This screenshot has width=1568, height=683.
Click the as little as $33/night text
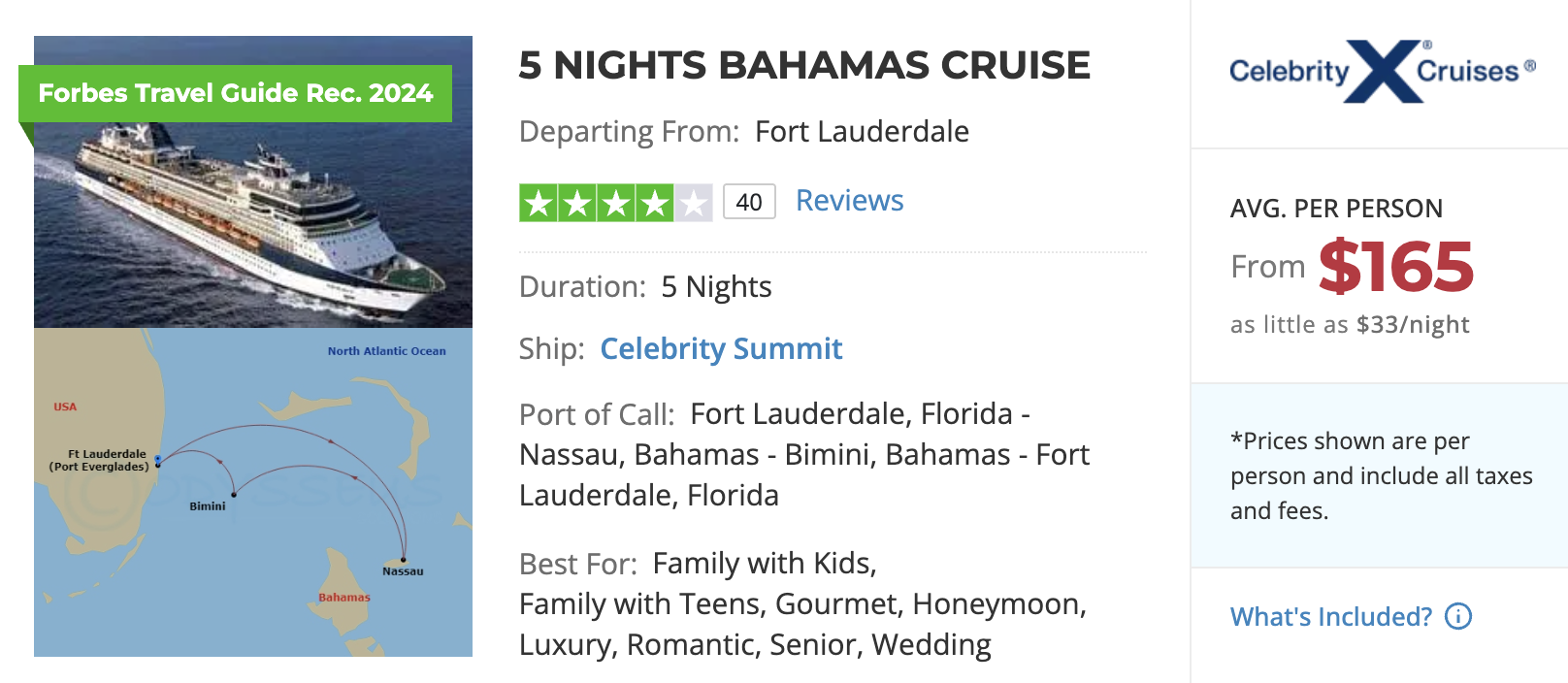[1351, 325]
